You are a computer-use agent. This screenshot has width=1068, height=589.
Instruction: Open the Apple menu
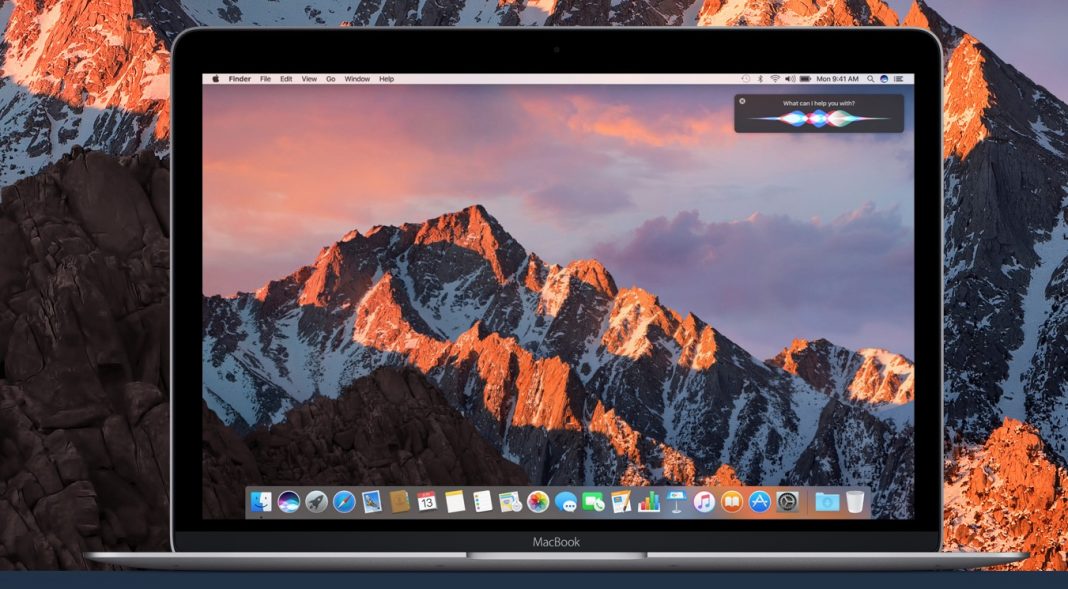point(215,79)
